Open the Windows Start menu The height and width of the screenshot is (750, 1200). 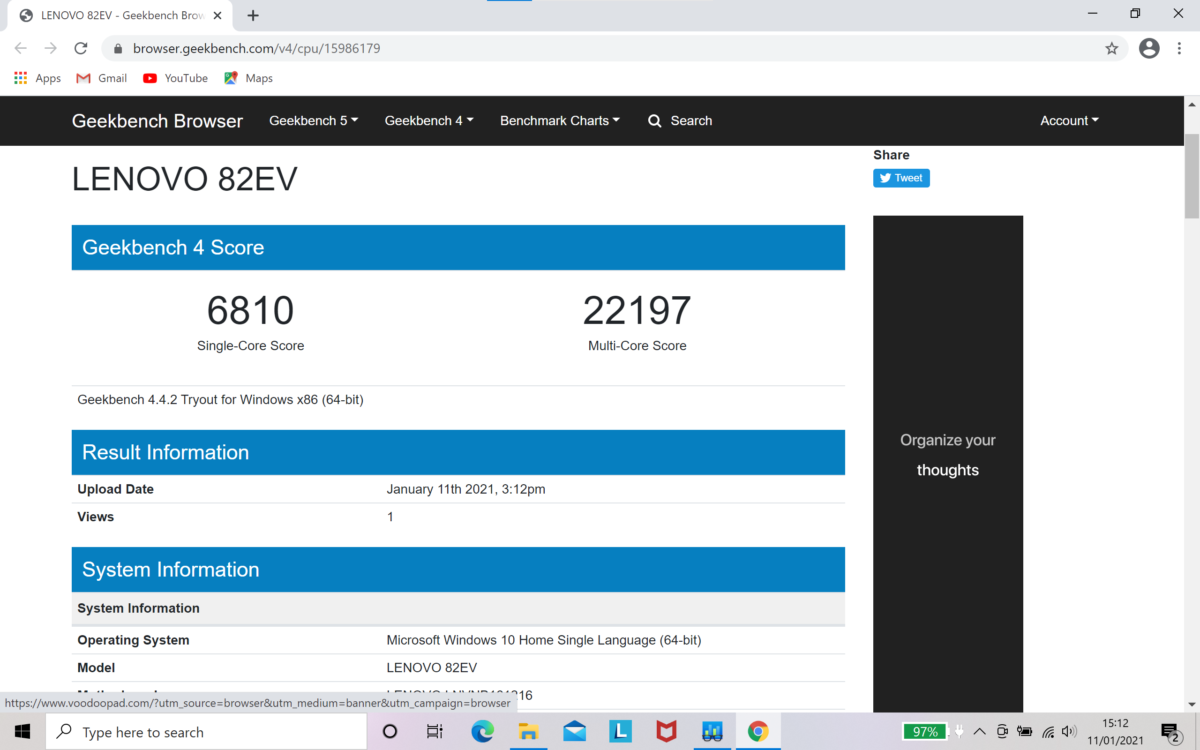[x=22, y=732]
